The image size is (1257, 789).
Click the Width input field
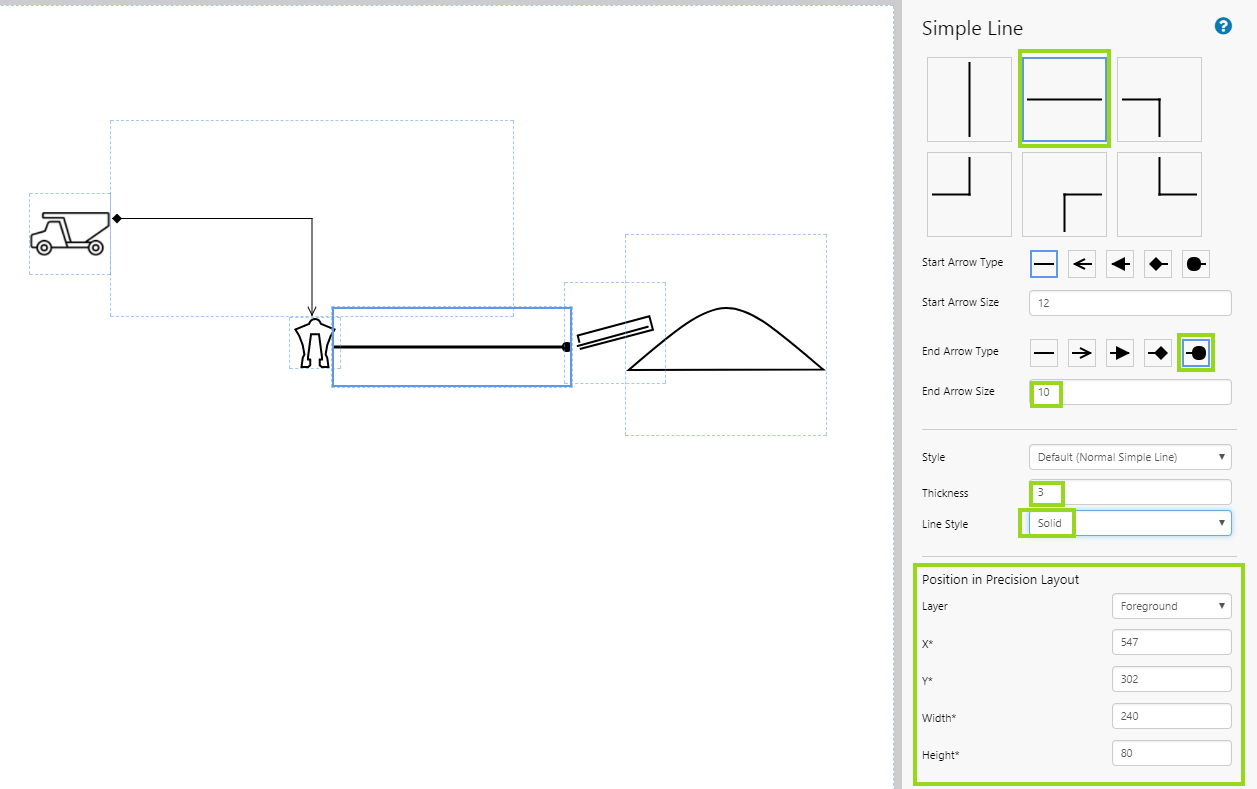pos(1171,716)
